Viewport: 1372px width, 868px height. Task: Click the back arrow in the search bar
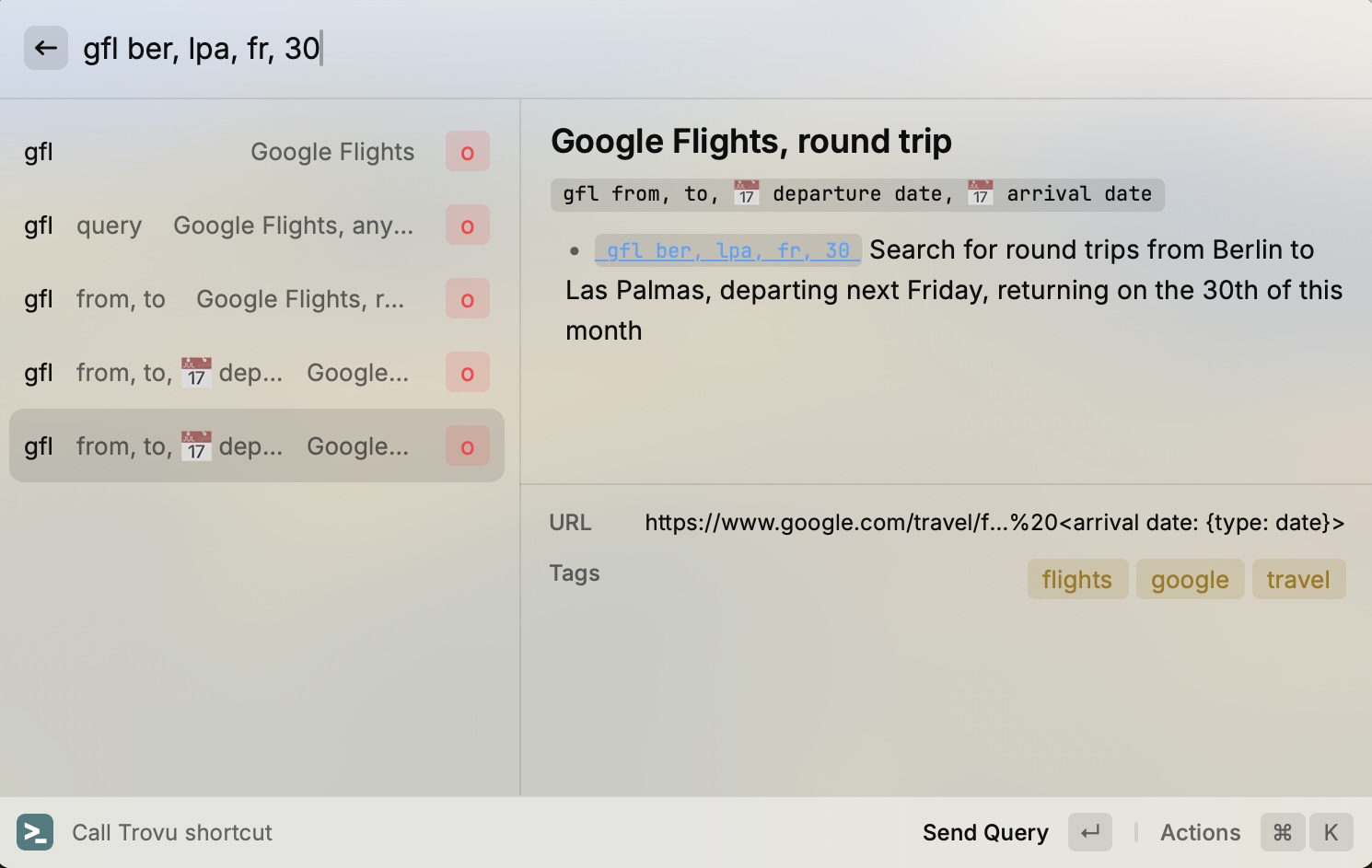46,48
